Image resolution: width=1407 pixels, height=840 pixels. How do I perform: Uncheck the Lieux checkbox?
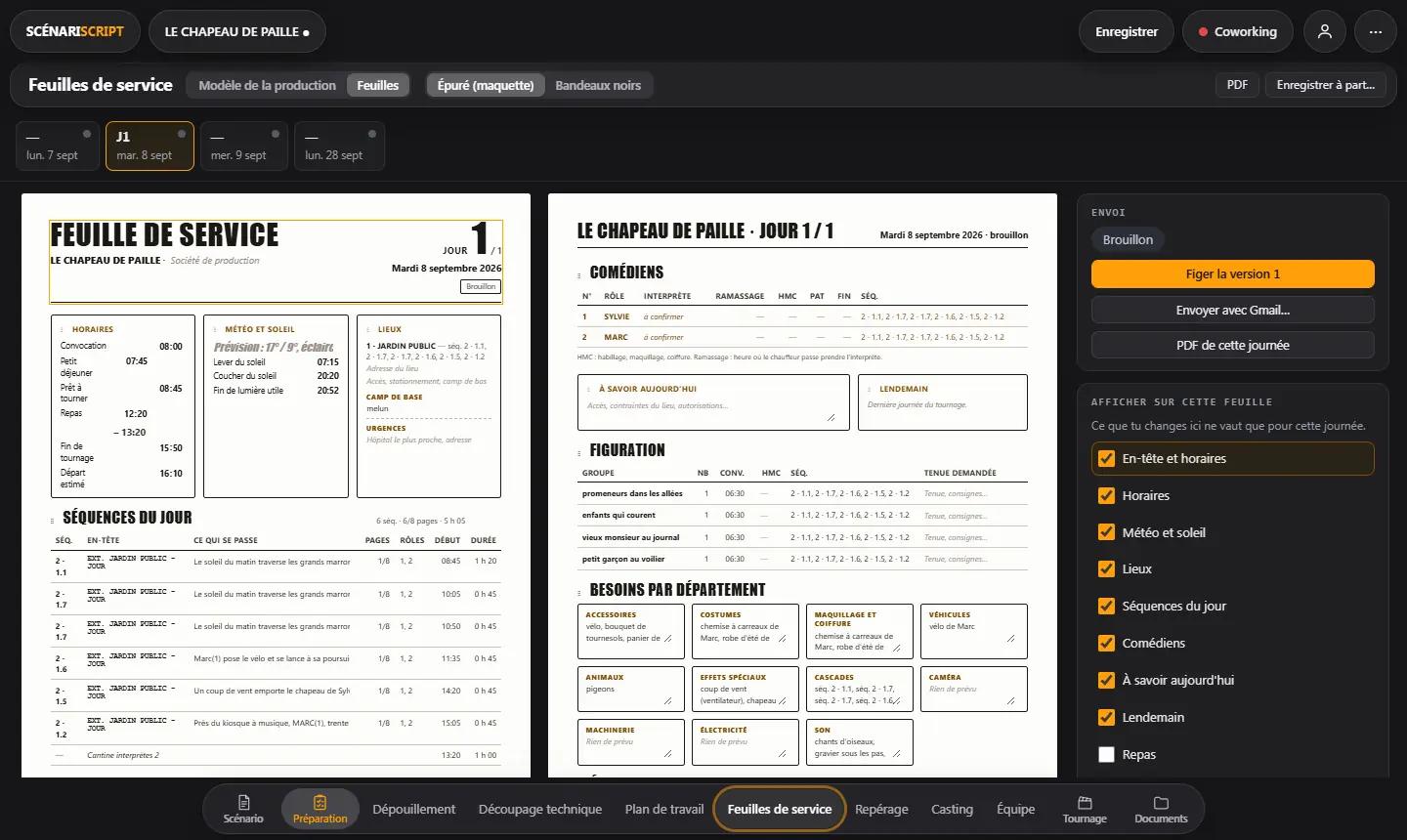coord(1107,568)
